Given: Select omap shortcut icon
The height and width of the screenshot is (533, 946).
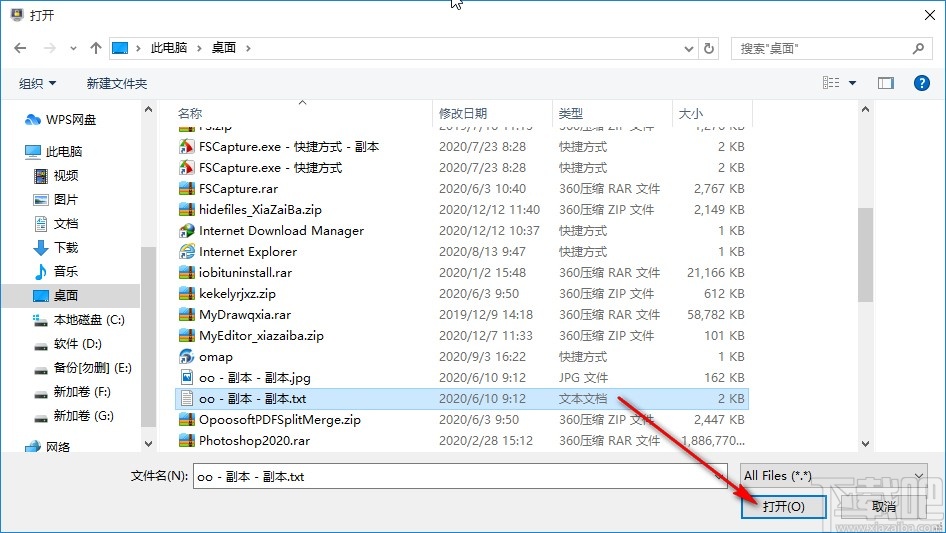Looking at the screenshot, I should click(187, 357).
